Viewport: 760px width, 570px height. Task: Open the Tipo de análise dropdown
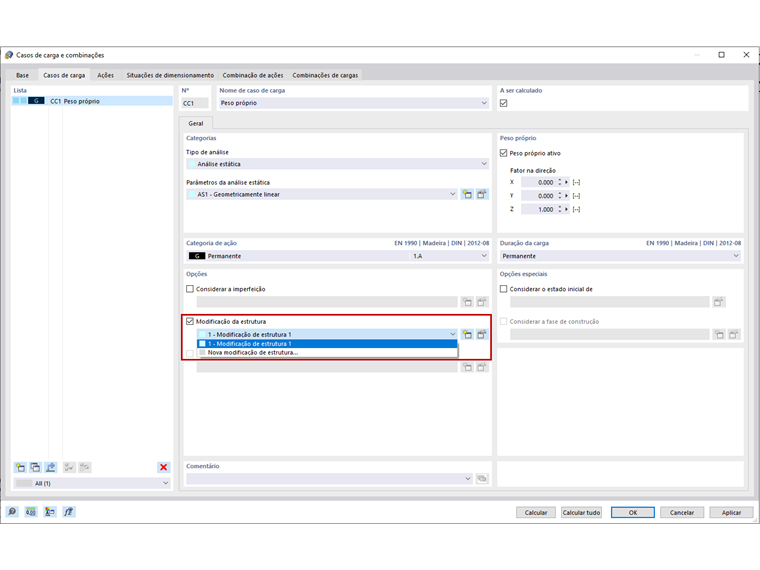(484, 164)
